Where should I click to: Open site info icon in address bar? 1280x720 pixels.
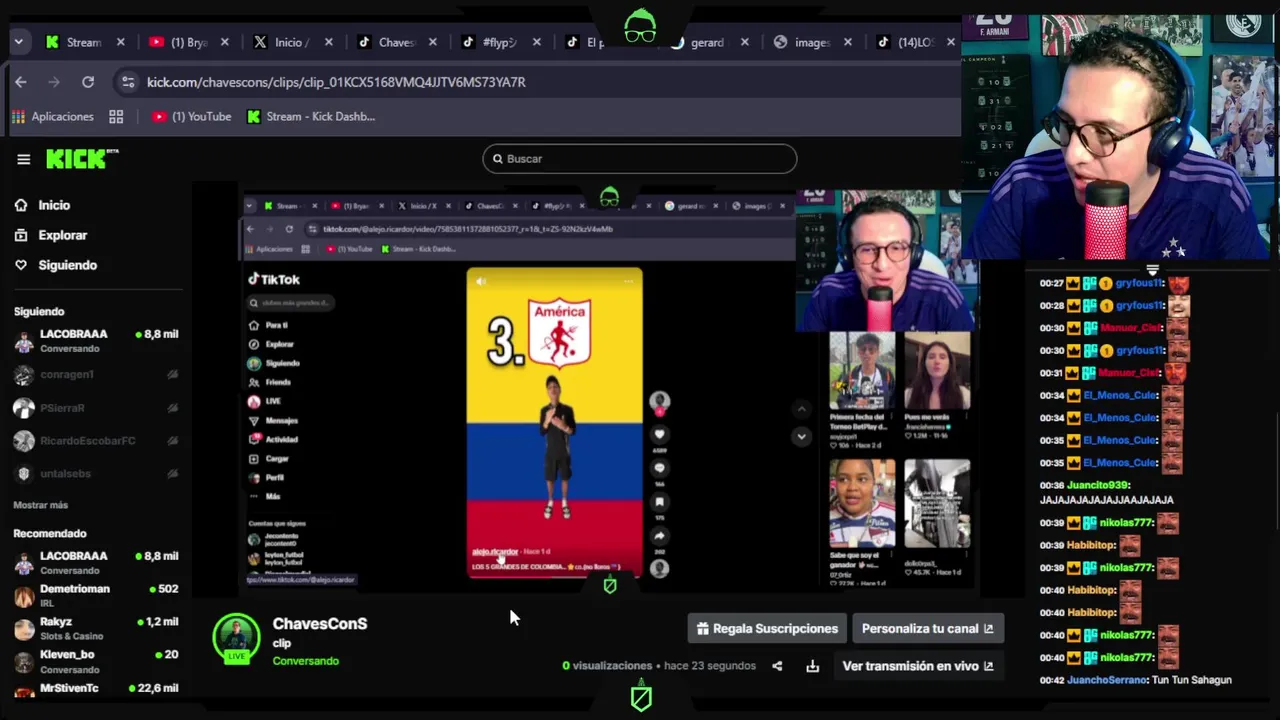[126, 82]
